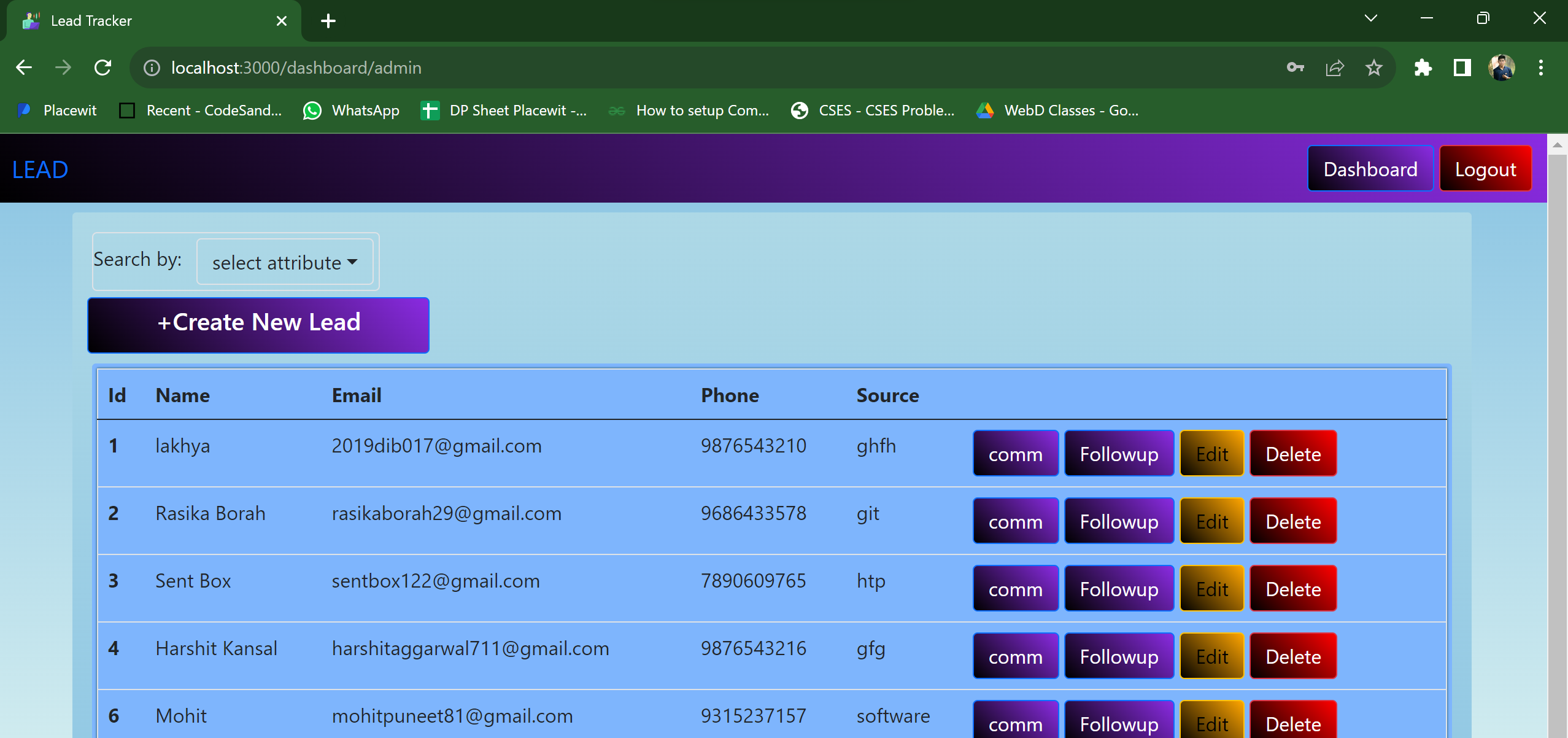Reload the page with the refresh icon

point(103,68)
